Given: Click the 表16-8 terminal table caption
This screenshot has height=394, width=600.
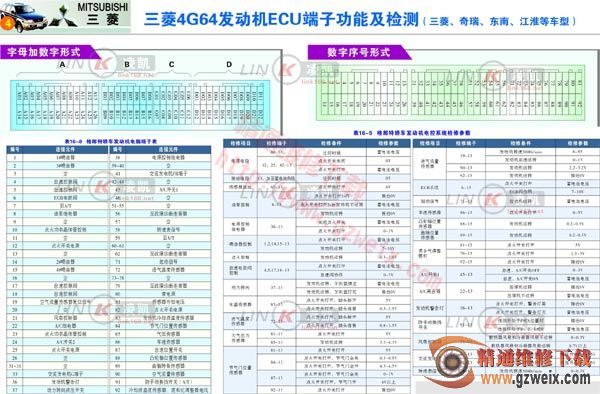Looking at the screenshot, I should (x=111, y=141).
